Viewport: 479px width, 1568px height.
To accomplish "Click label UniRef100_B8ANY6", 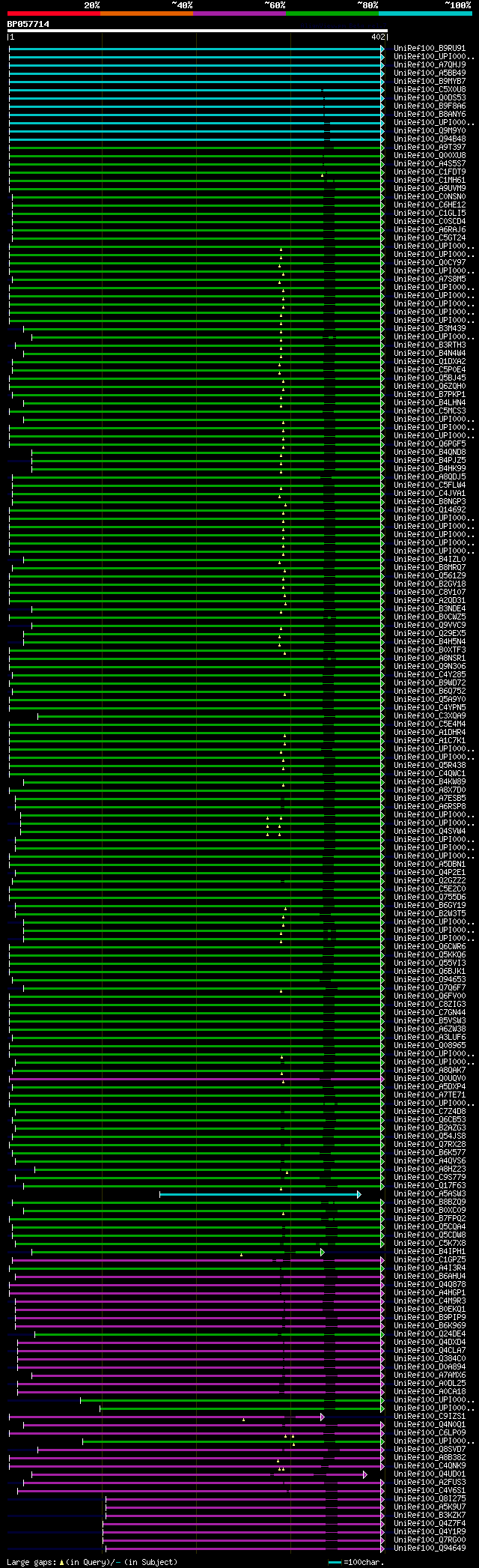I will point(430,115).
